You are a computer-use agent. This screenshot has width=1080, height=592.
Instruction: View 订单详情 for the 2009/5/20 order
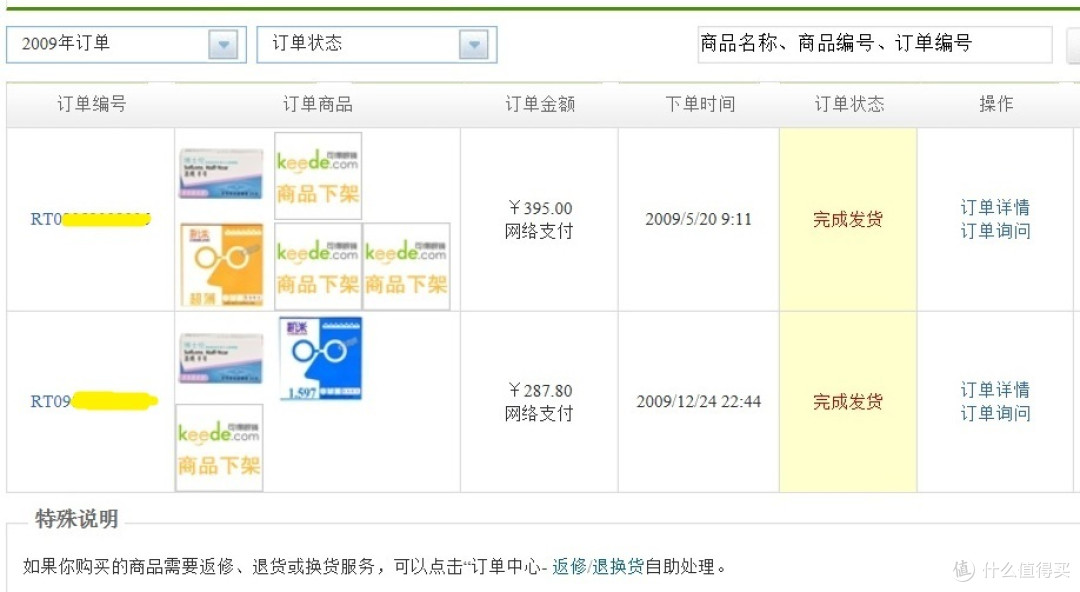coord(995,207)
